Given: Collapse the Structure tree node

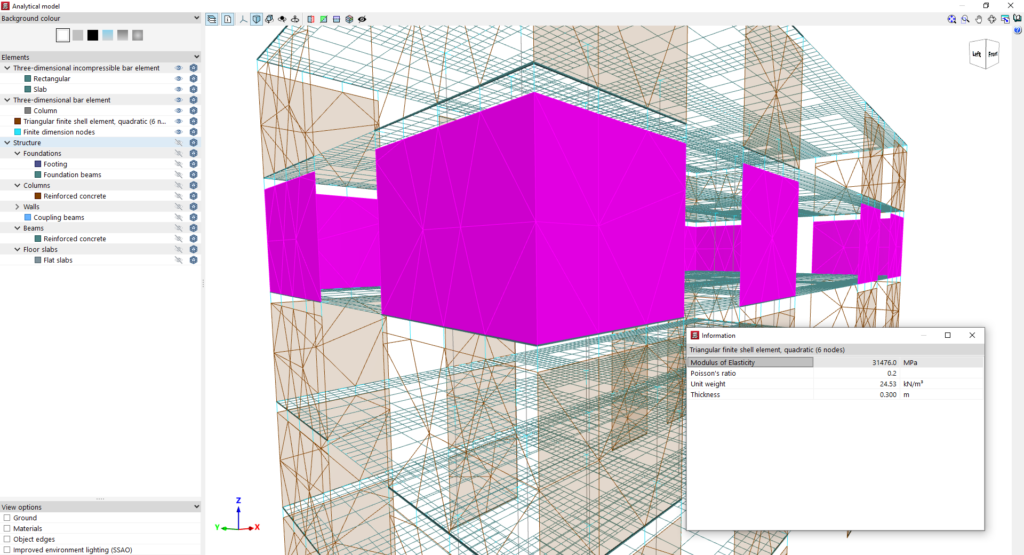Looking at the screenshot, I should point(7,142).
